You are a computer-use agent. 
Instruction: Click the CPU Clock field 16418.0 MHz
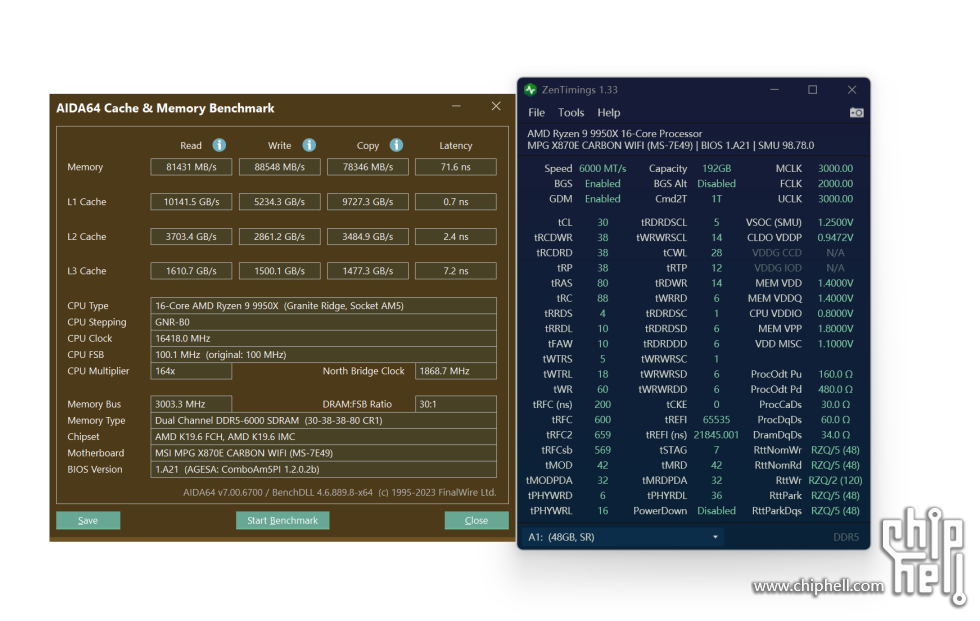pos(324,338)
